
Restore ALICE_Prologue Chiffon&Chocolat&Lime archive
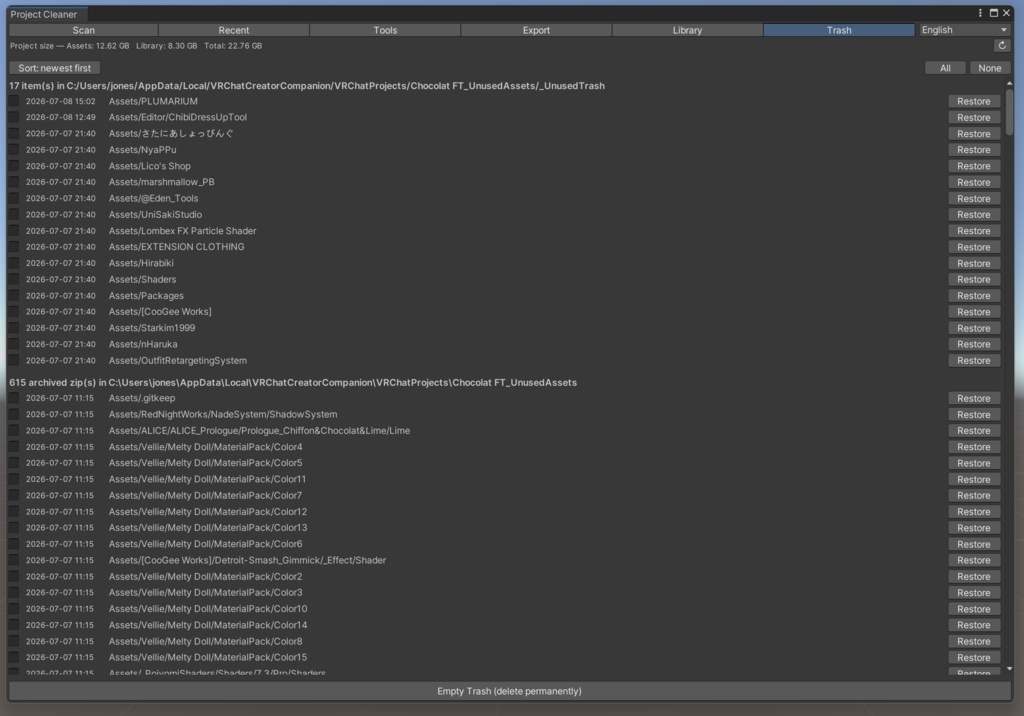pyautogui.click(x=974, y=431)
